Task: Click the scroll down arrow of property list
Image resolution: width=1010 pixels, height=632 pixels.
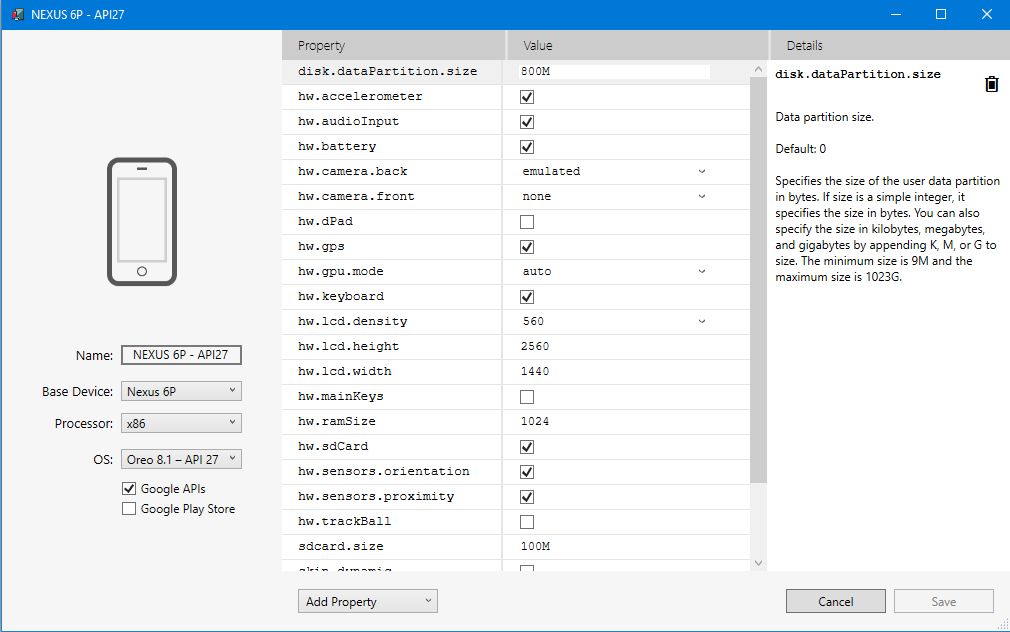Action: tap(758, 563)
